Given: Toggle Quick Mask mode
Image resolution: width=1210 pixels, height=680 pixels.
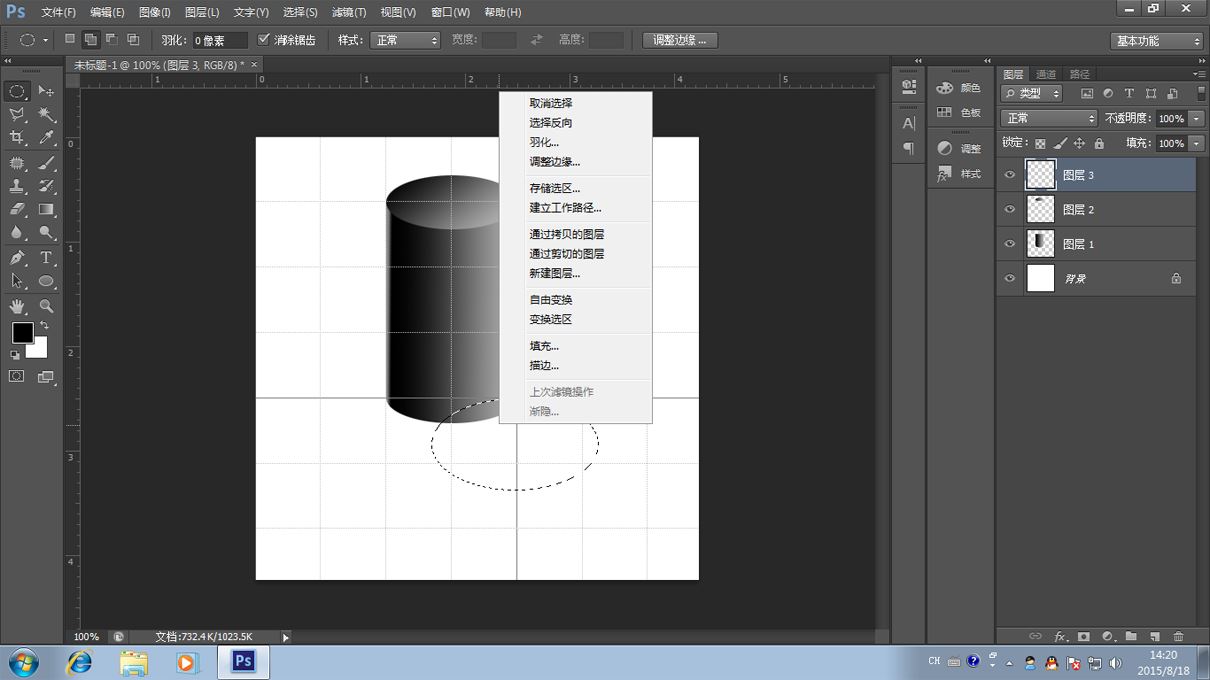Looking at the screenshot, I should click(x=17, y=377).
